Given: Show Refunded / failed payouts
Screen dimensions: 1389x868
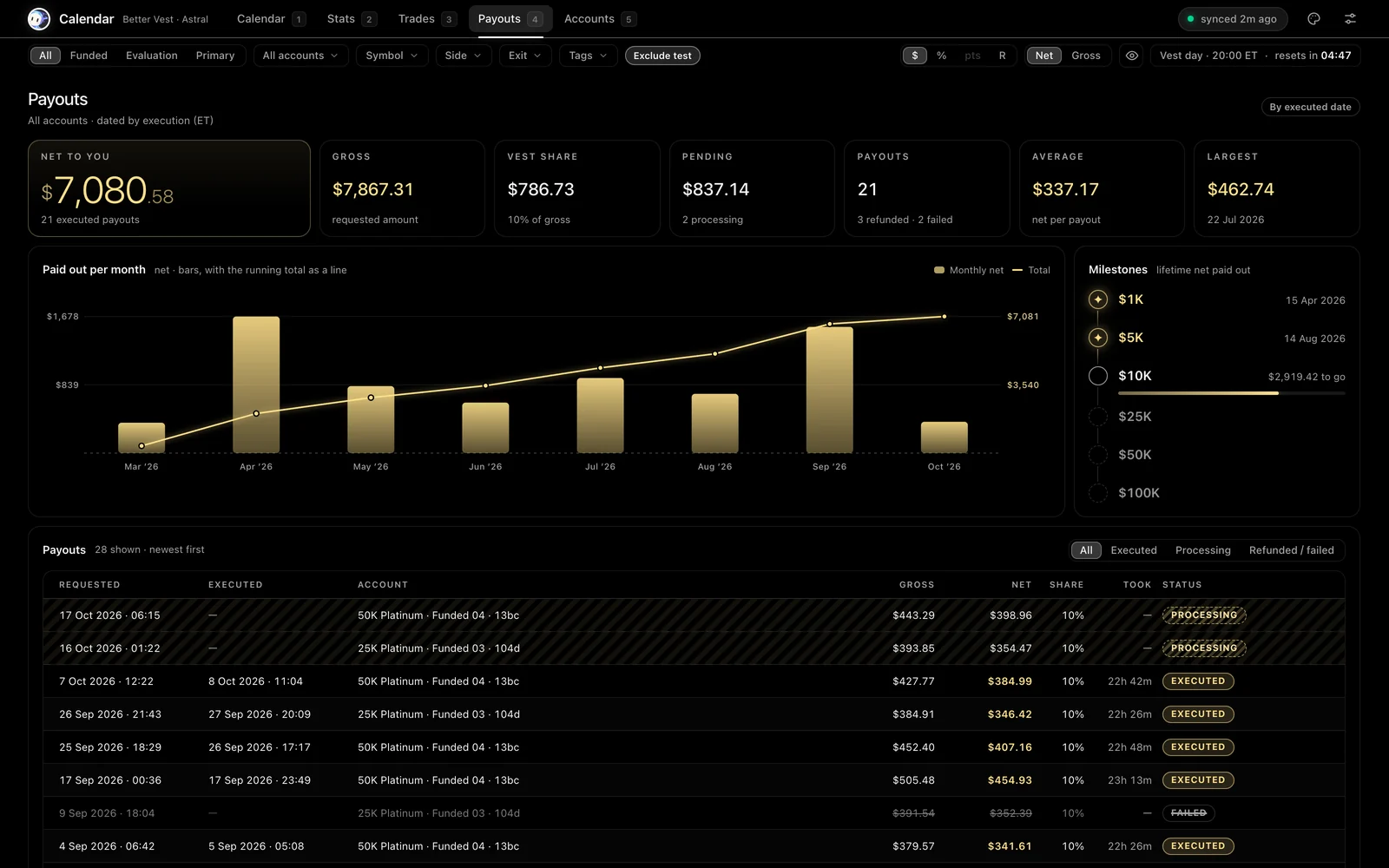Looking at the screenshot, I should 1291,550.
